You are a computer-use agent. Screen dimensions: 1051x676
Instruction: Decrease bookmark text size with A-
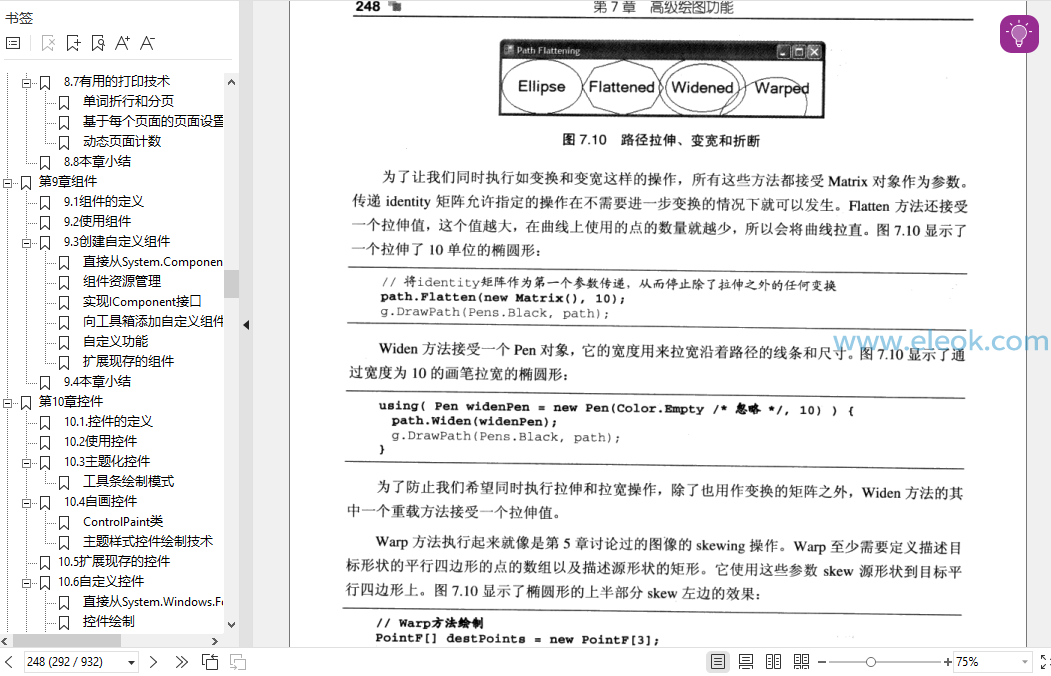[x=146, y=42]
